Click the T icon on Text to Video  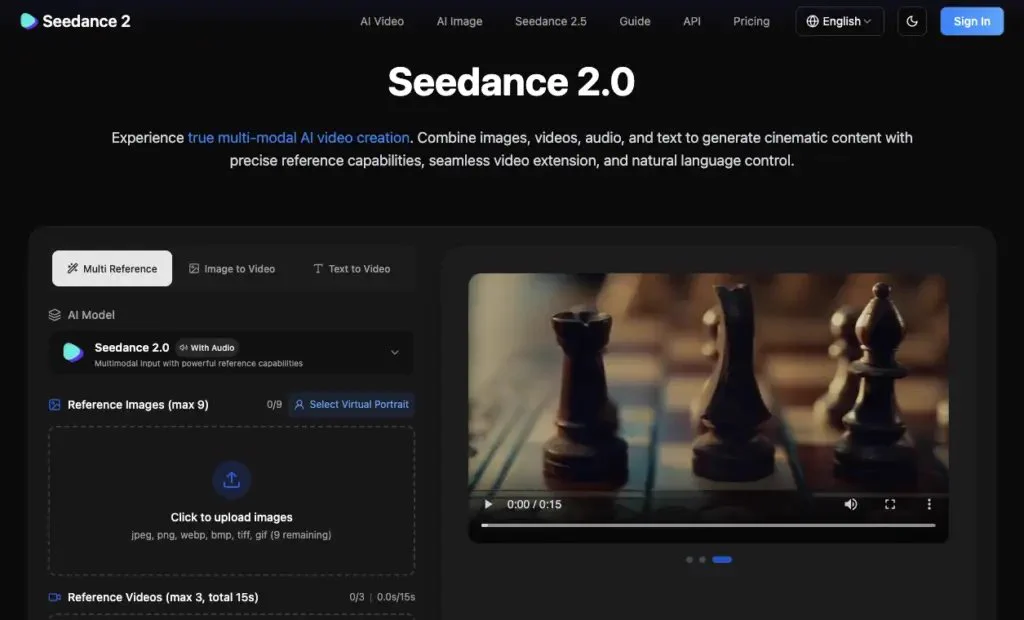pyautogui.click(x=318, y=269)
